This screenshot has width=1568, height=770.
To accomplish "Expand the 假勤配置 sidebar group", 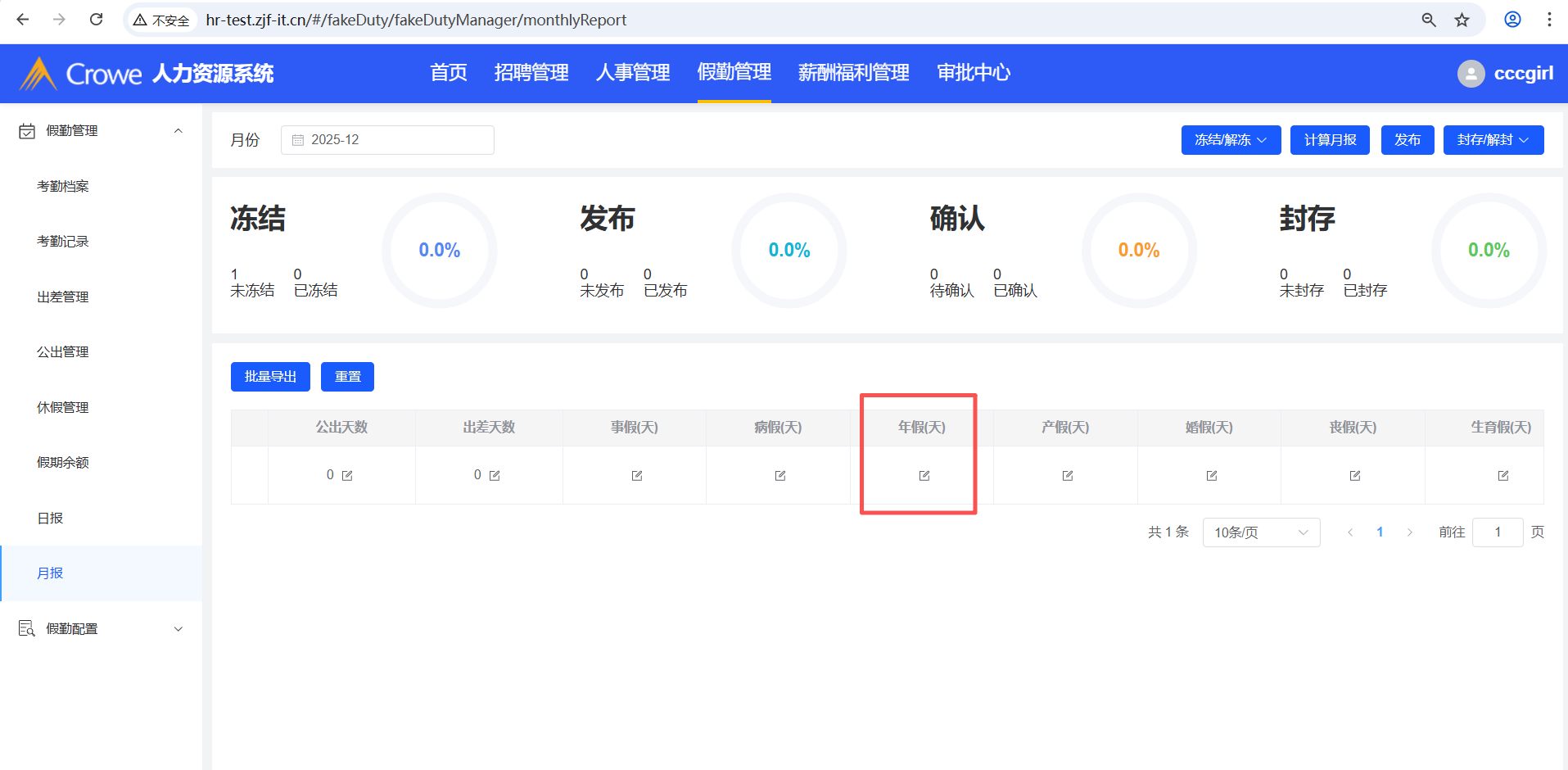I will click(x=178, y=628).
